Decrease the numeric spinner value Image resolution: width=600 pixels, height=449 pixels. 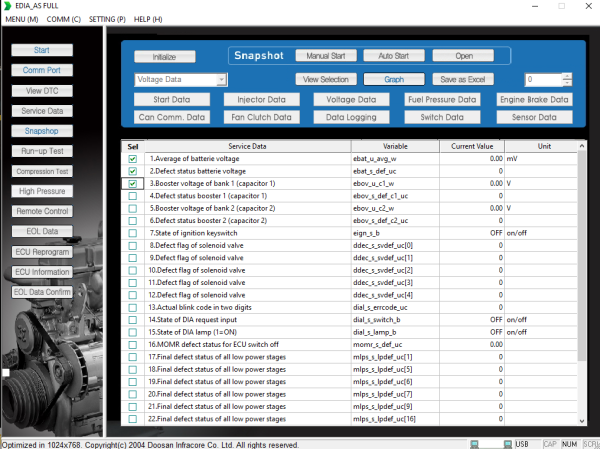coord(567,83)
